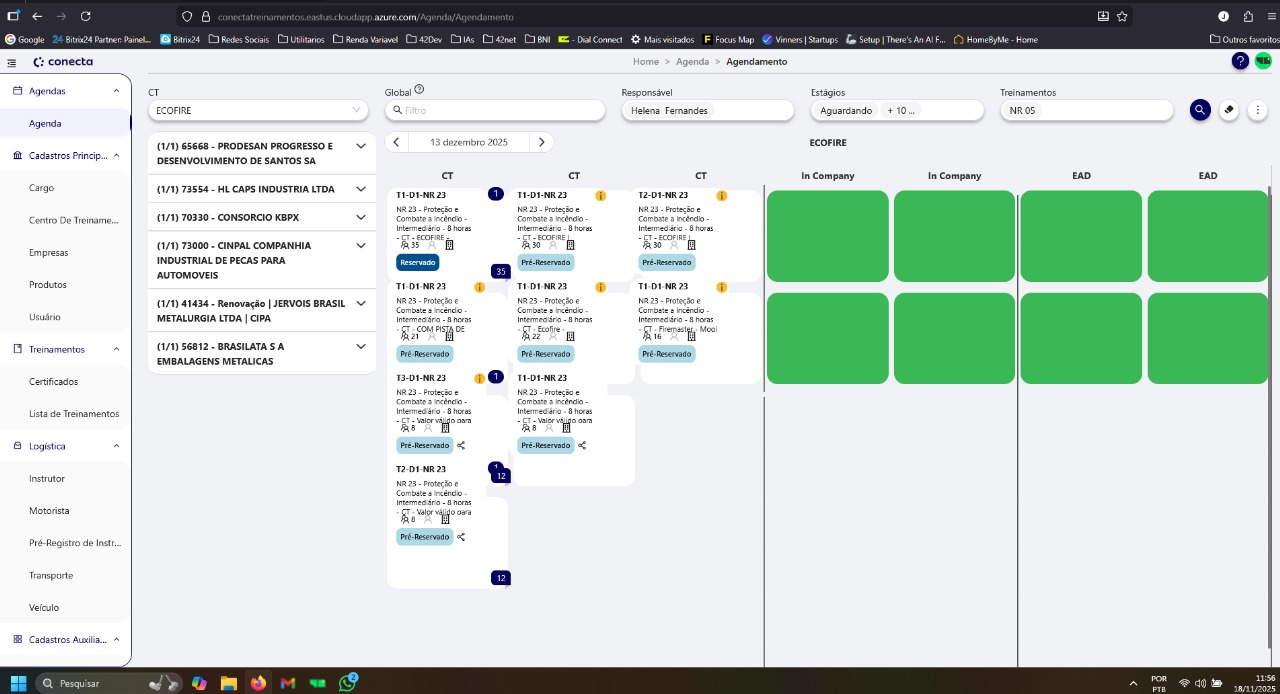
Task: Click the info icon next to Global label
Action: click(x=419, y=90)
